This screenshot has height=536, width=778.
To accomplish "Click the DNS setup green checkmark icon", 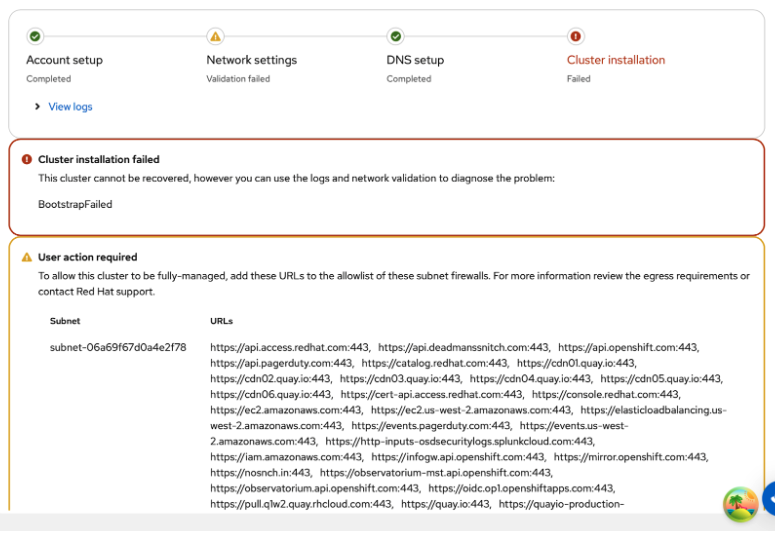I will [x=395, y=37].
